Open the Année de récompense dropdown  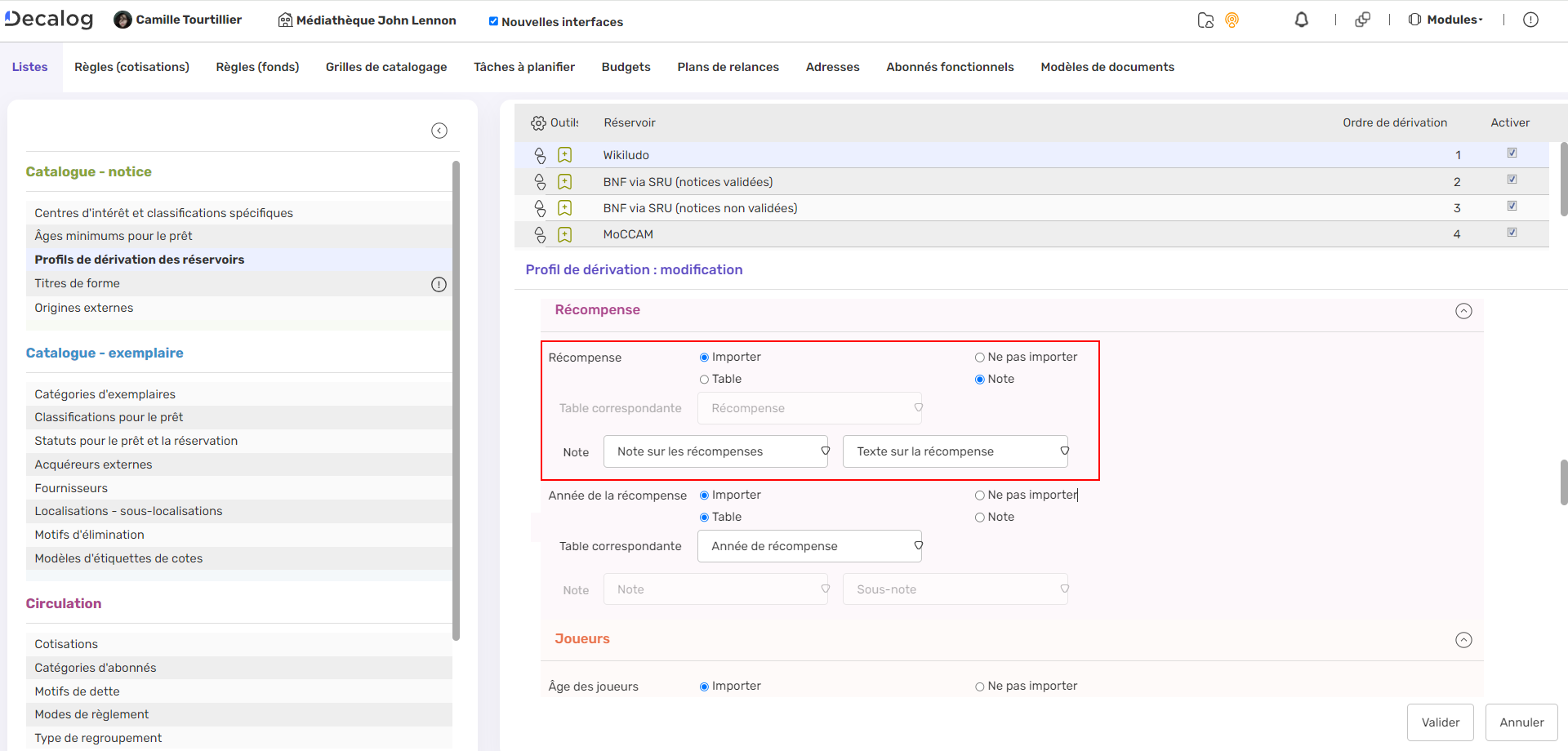tap(809, 546)
